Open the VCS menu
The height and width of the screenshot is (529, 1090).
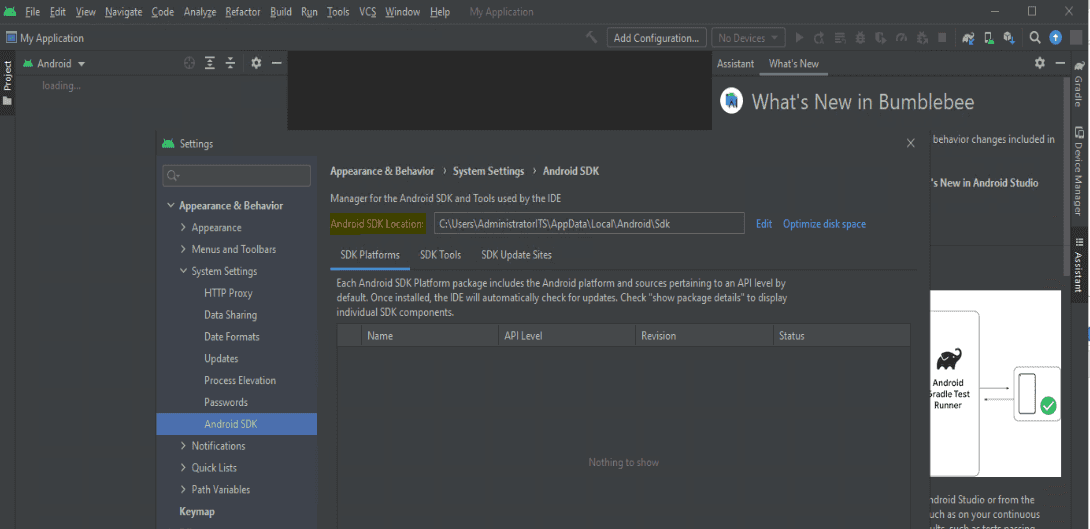tap(368, 12)
